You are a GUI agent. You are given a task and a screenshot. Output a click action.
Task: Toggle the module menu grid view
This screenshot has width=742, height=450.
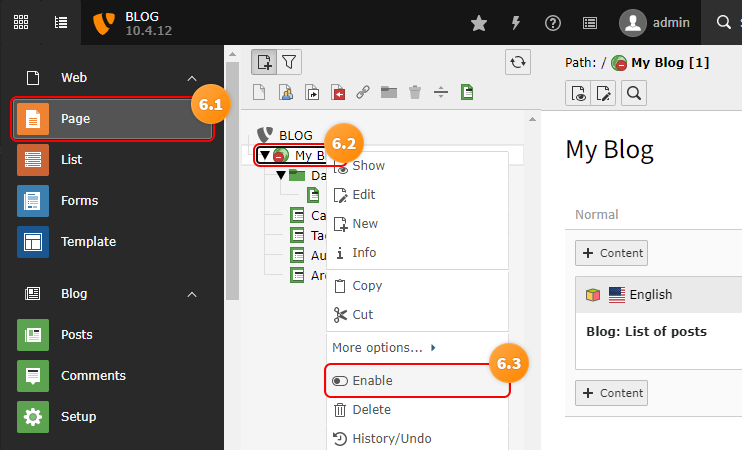coord(20,23)
